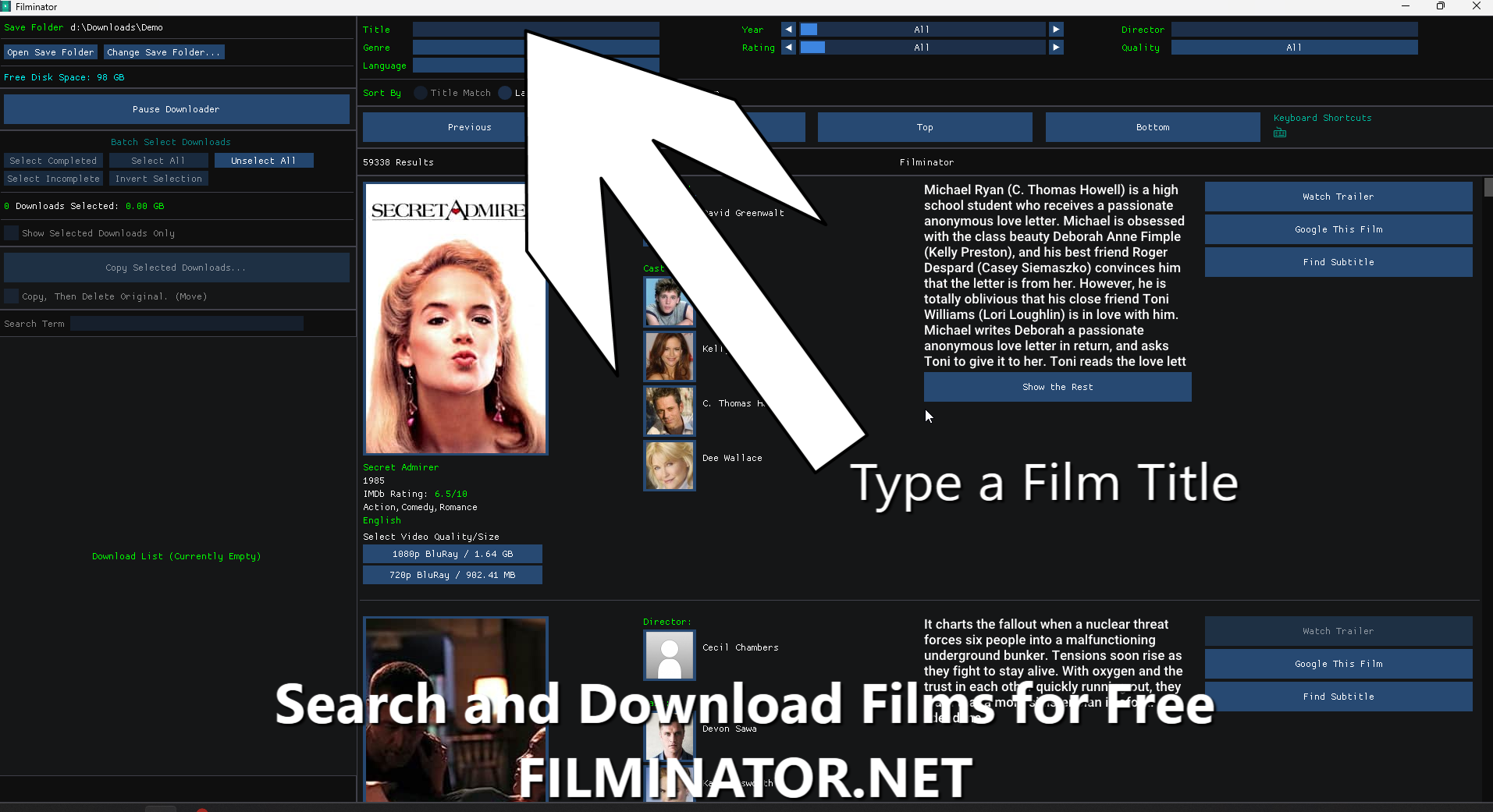The height and width of the screenshot is (812, 1493).
Task: Click the Title filter field
Action: pos(535,29)
